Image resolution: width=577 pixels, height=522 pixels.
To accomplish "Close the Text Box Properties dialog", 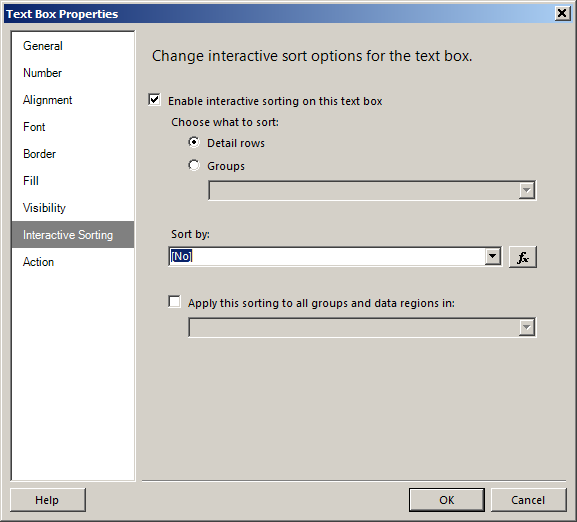I will (x=562, y=14).
